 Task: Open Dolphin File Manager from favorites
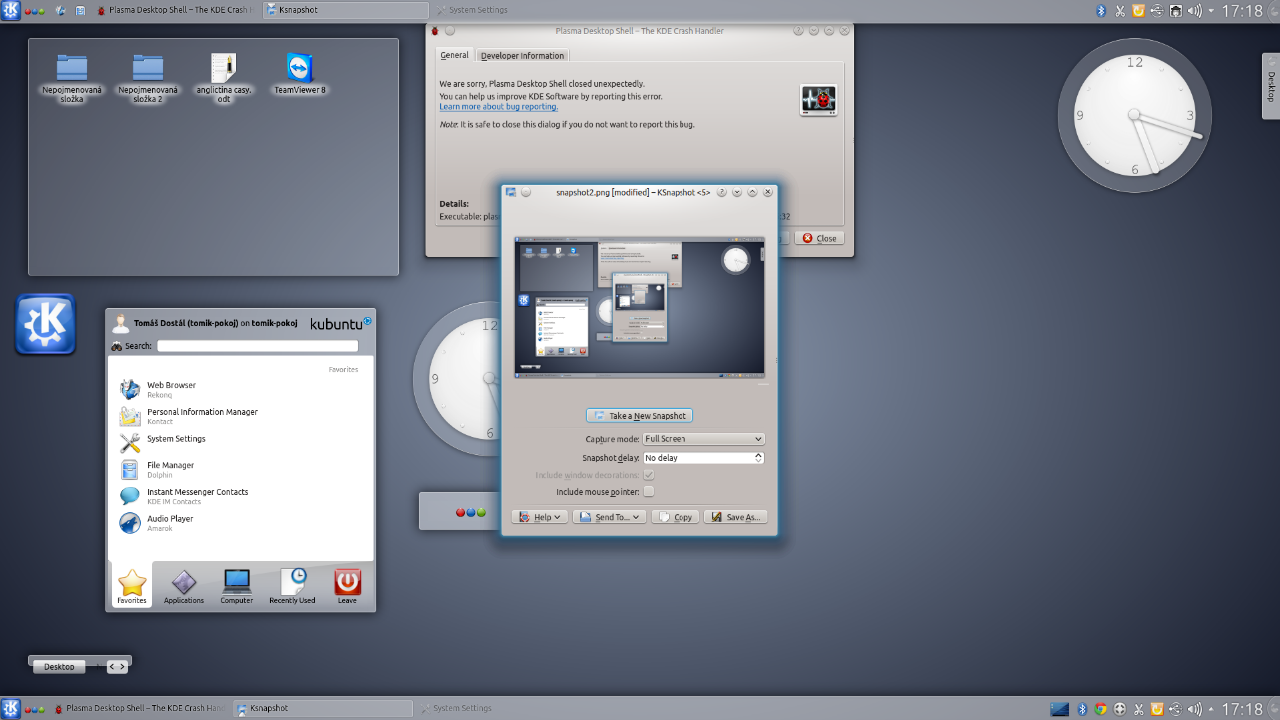[130, 470]
